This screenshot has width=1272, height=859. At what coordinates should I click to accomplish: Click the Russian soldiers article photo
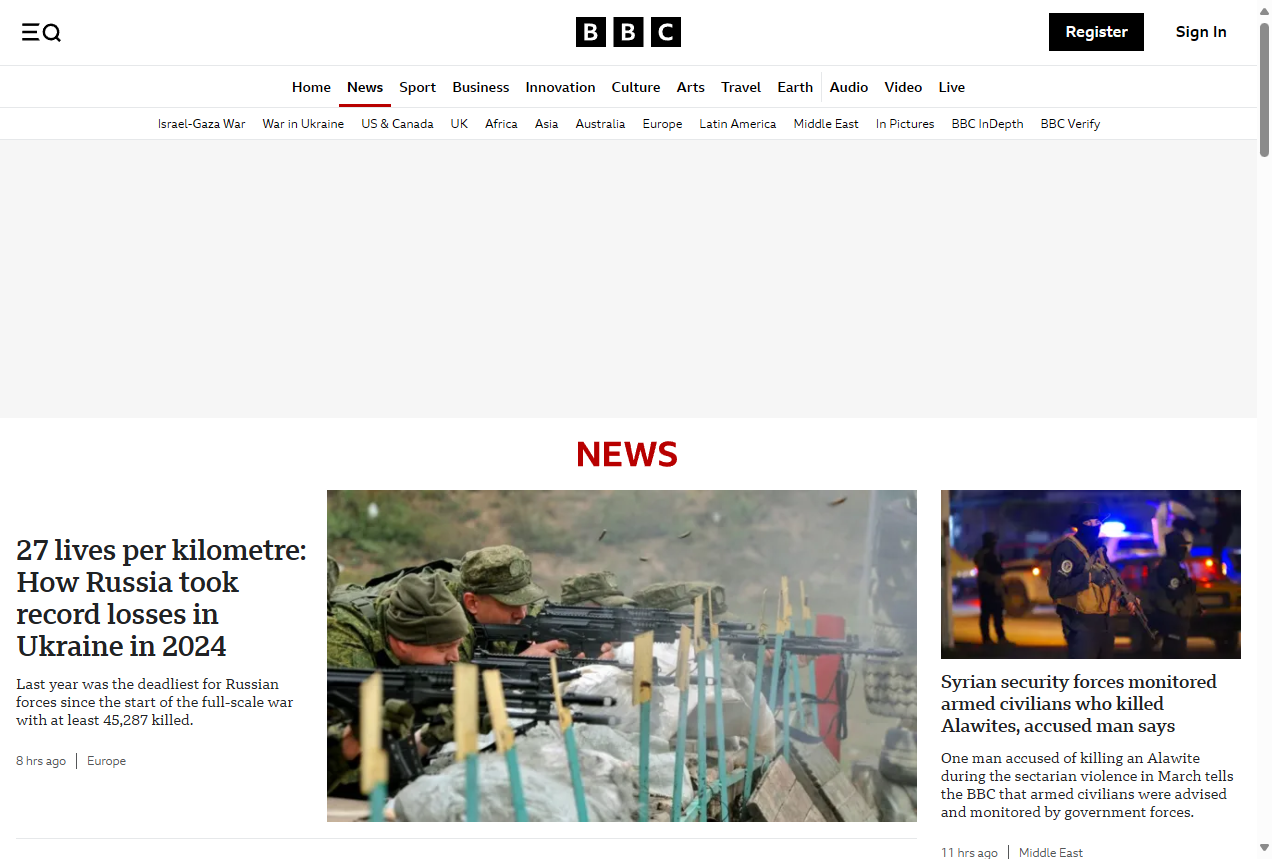click(x=621, y=655)
